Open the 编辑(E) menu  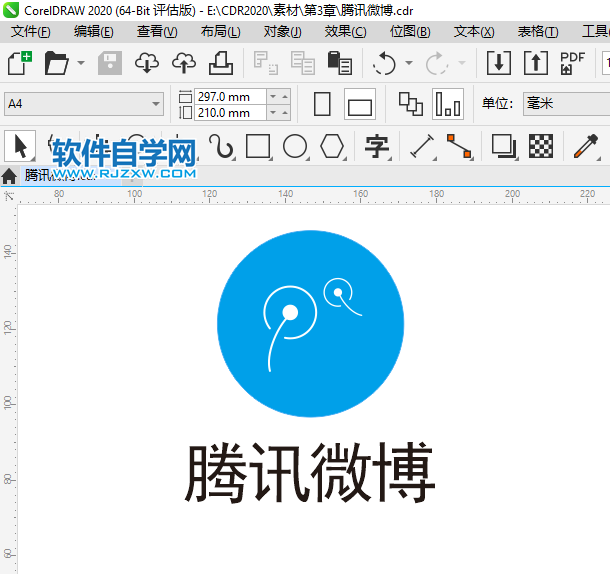(94, 32)
